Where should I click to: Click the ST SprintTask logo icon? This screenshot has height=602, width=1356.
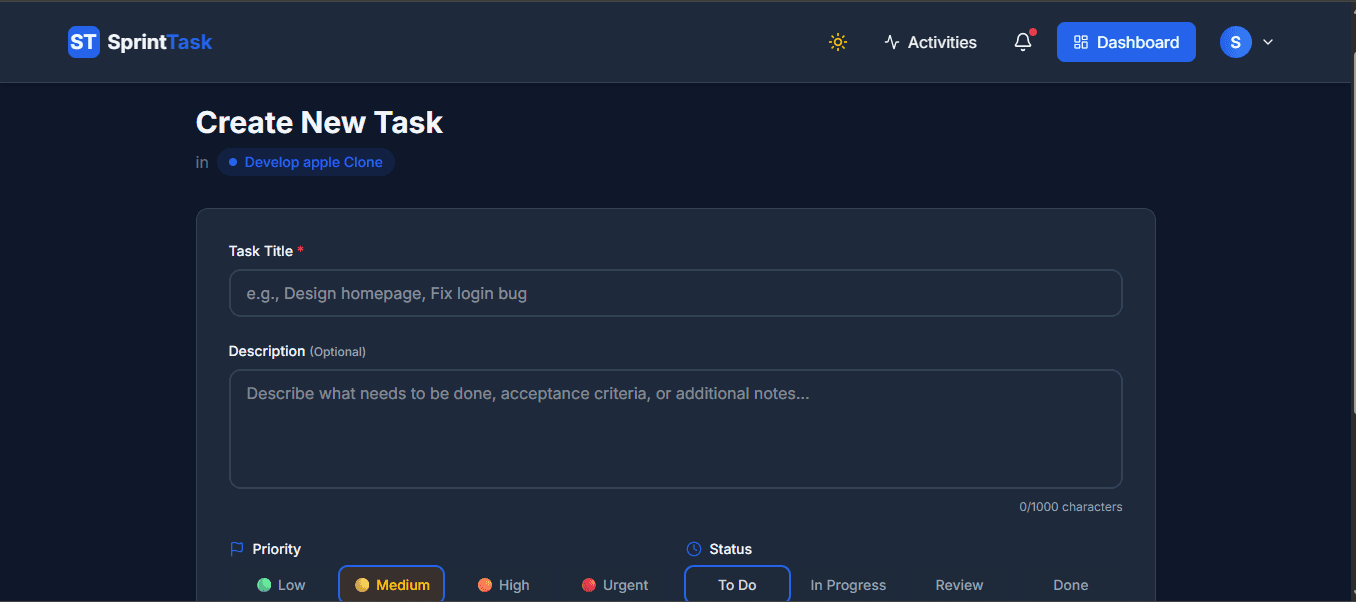click(84, 42)
